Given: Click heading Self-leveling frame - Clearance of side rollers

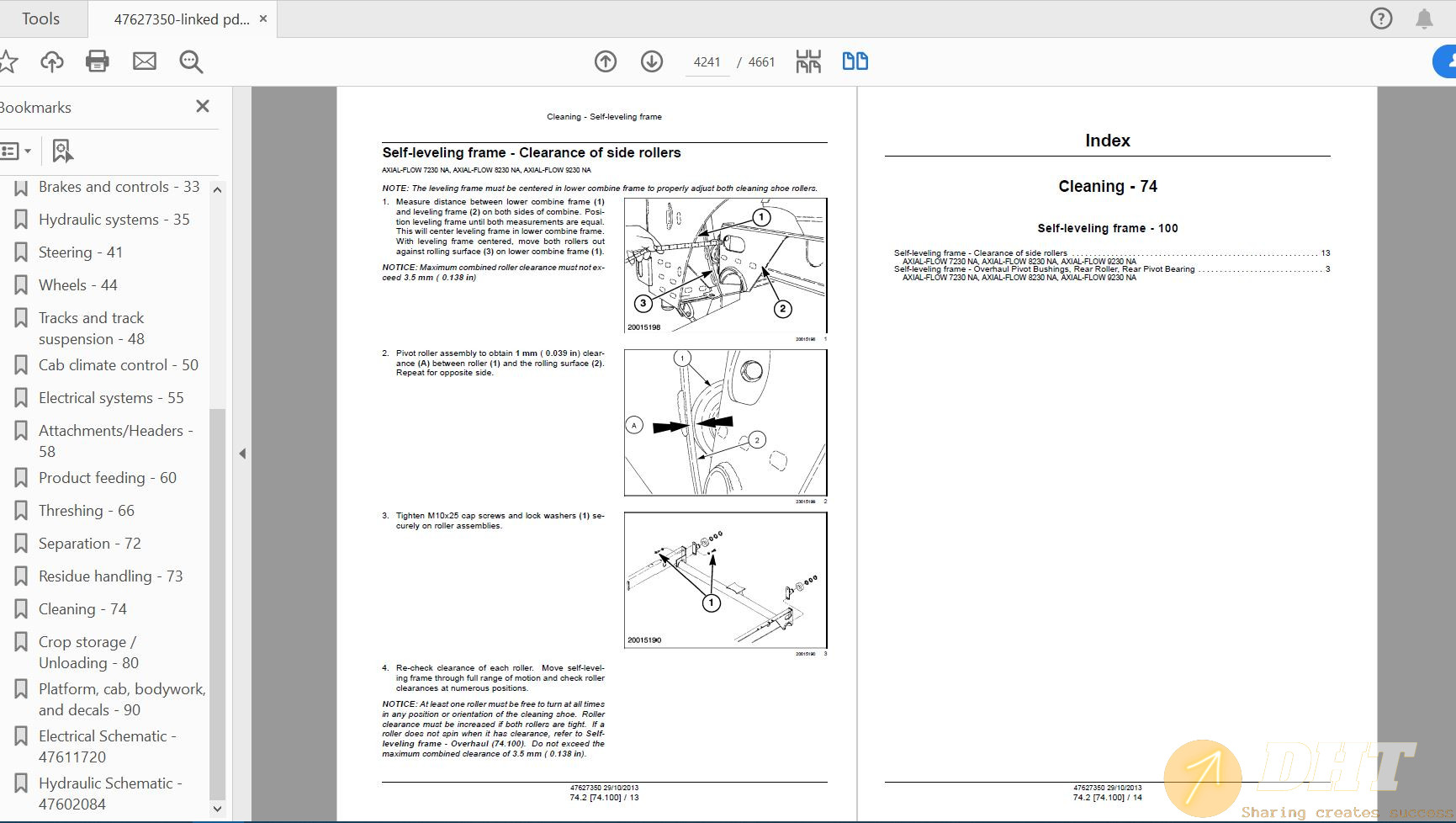Looking at the screenshot, I should tap(532, 152).
